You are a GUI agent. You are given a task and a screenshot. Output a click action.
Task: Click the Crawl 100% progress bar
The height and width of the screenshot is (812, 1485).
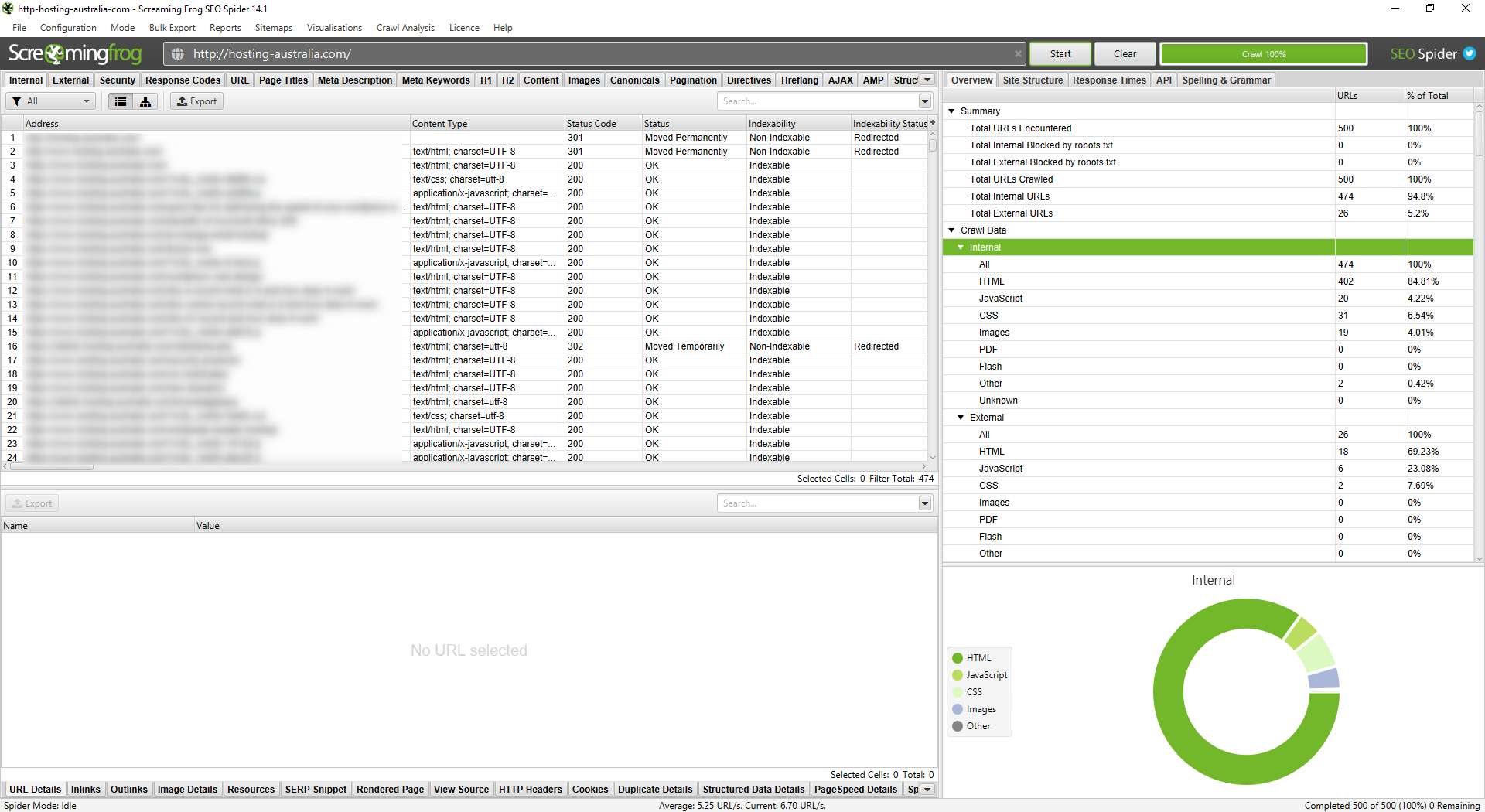[1264, 54]
